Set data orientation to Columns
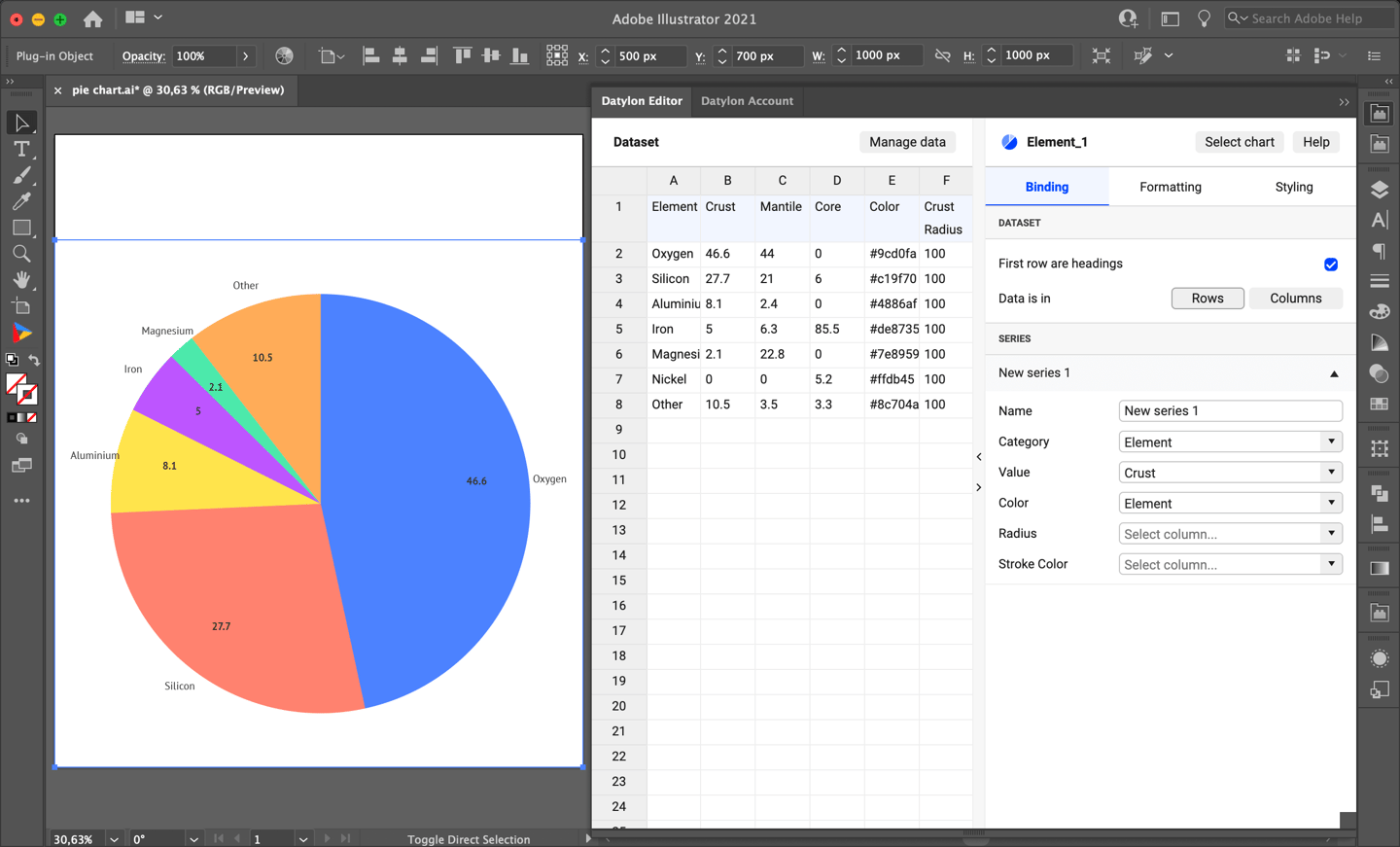Image resolution: width=1400 pixels, height=847 pixels. 1296,298
